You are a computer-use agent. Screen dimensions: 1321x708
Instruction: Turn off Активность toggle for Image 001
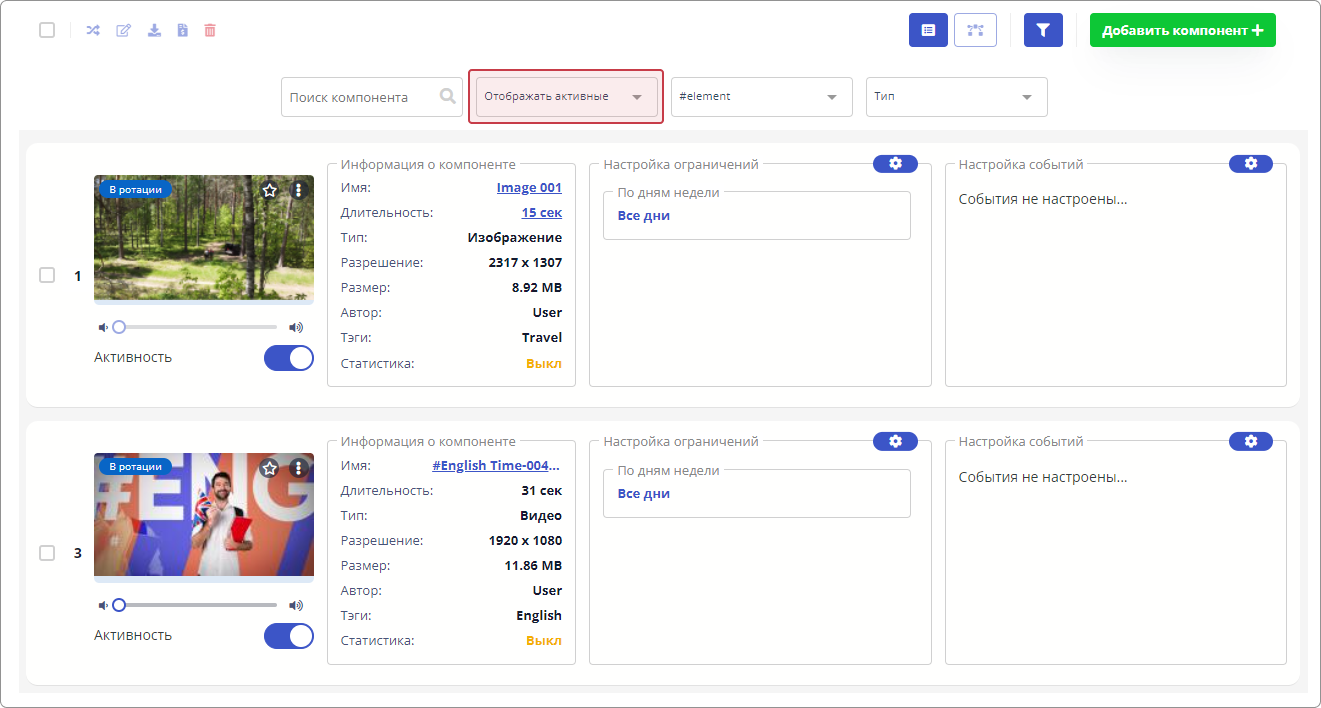[288, 358]
